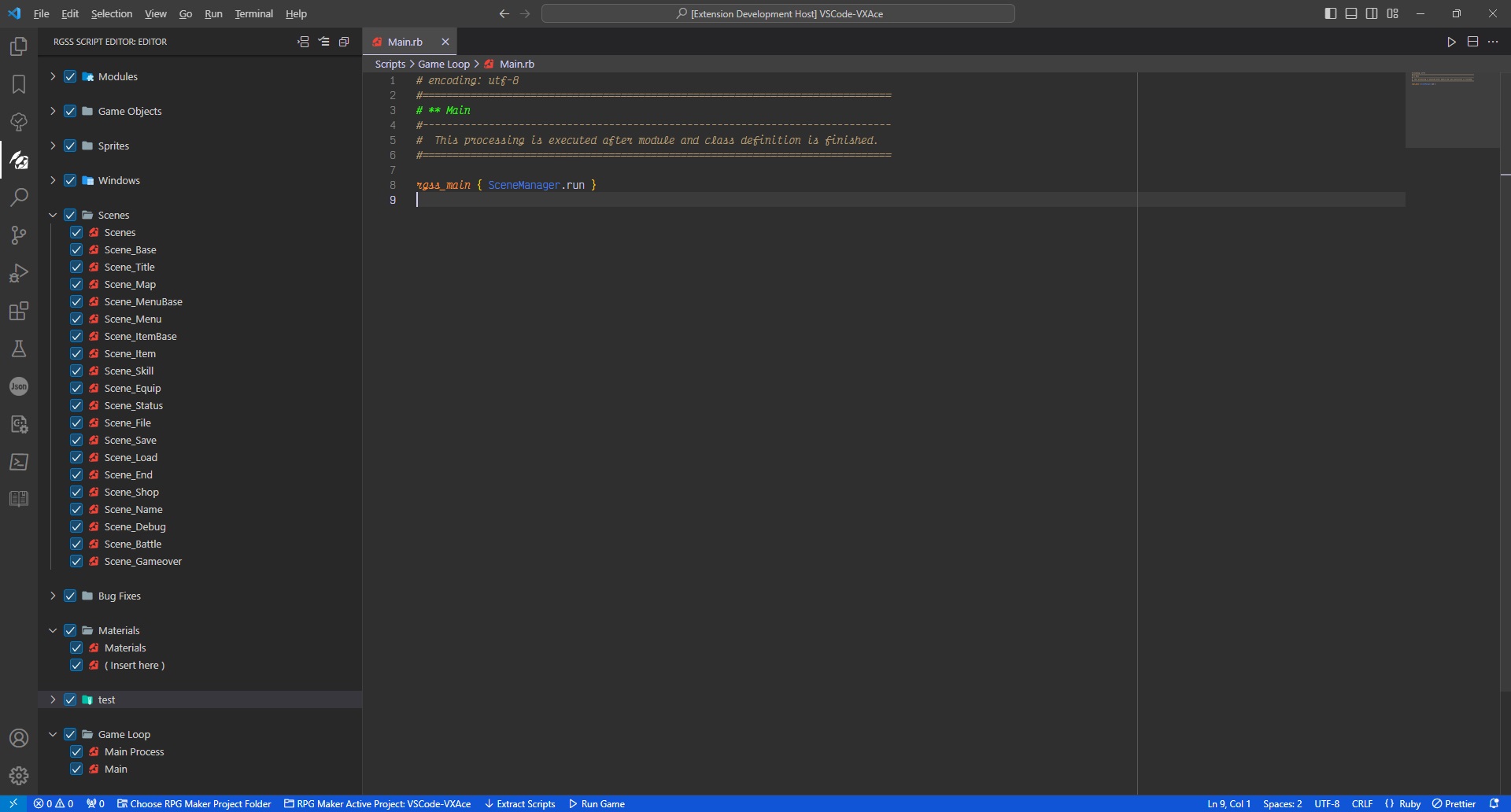The height and width of the screenshot is (812, 1511).
Task: Expand the Game Objects folder
Action: tap(53, 111)
